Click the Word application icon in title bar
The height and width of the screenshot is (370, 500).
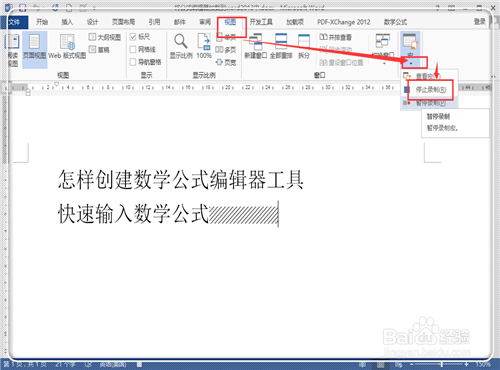pos(9,7)
